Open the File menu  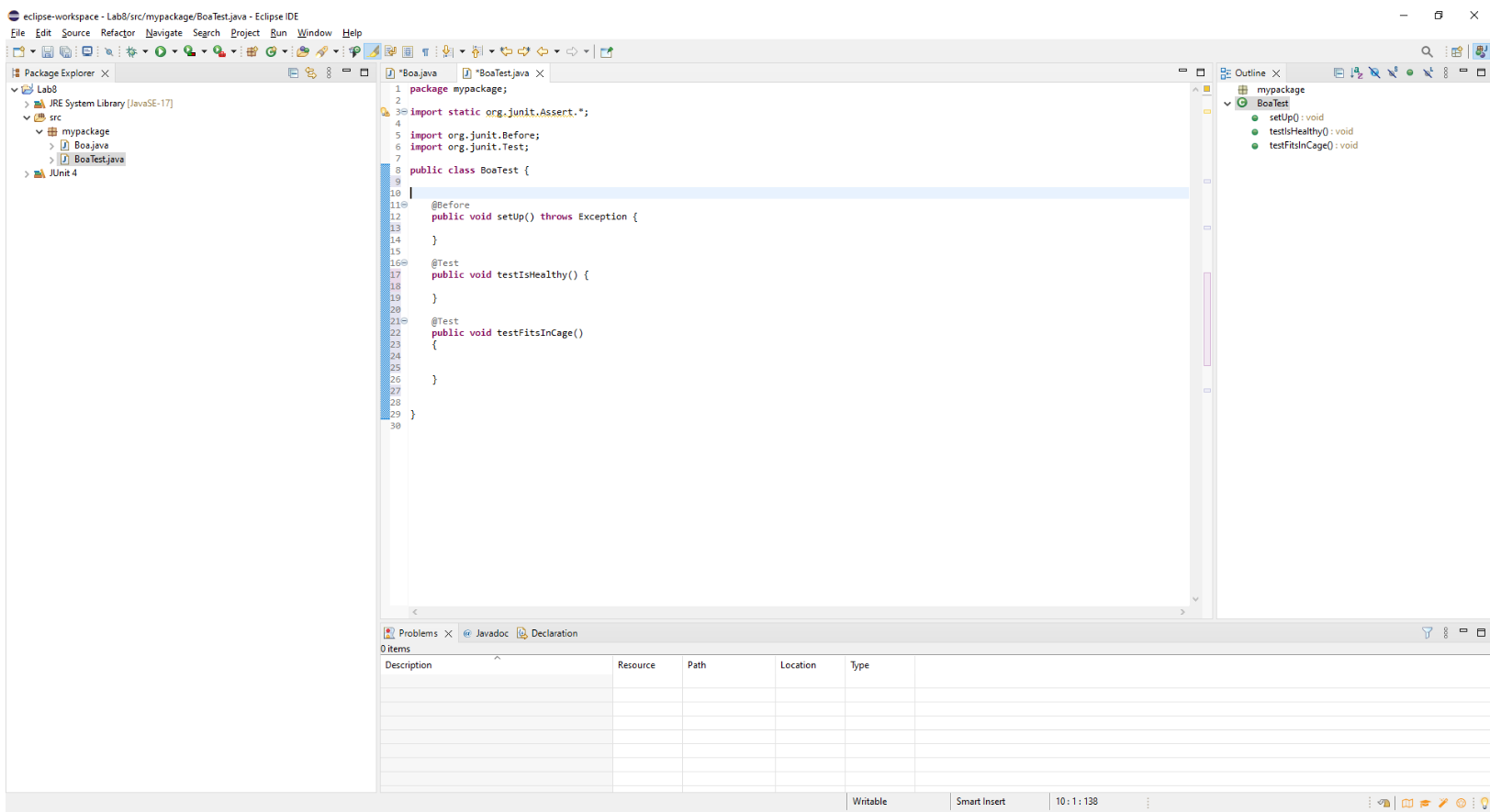click(x=17, y=33)
